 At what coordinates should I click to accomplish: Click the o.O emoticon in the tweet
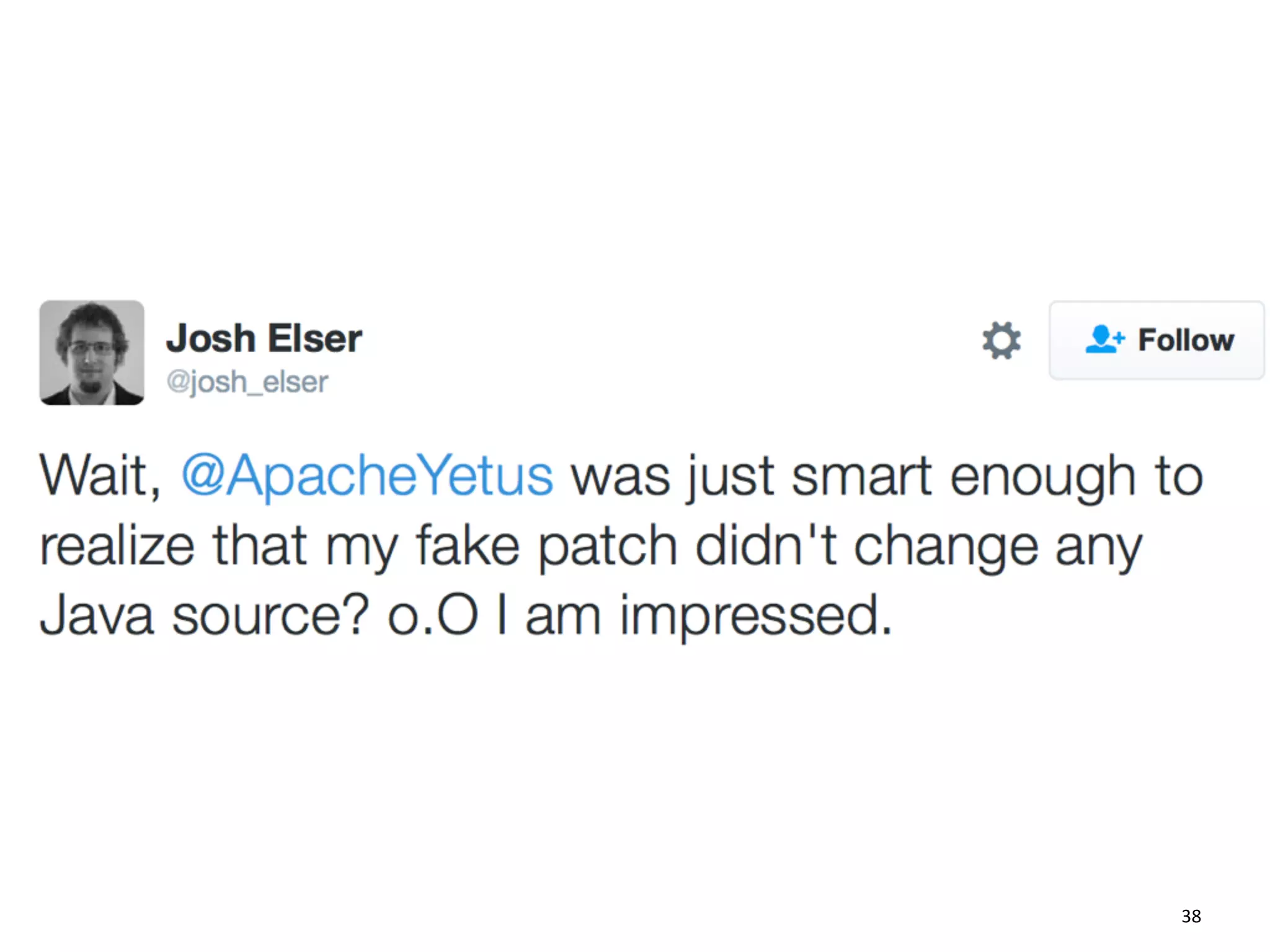433,615
